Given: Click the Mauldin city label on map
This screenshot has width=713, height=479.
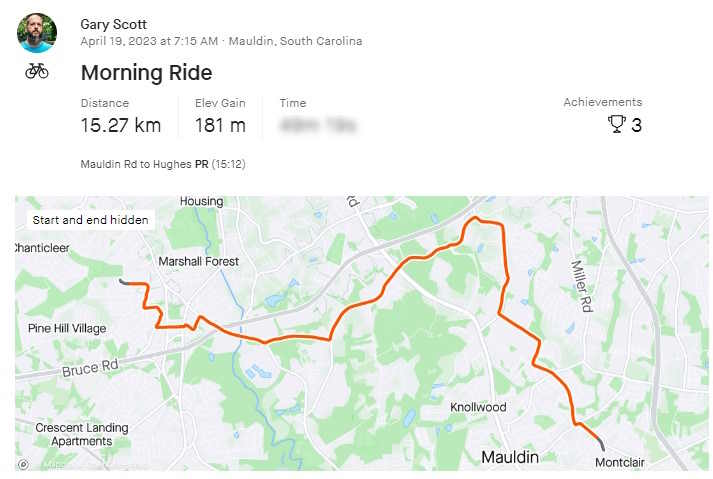Looking at the screenshot, I should pyautogui.click(x=510, y=457).
